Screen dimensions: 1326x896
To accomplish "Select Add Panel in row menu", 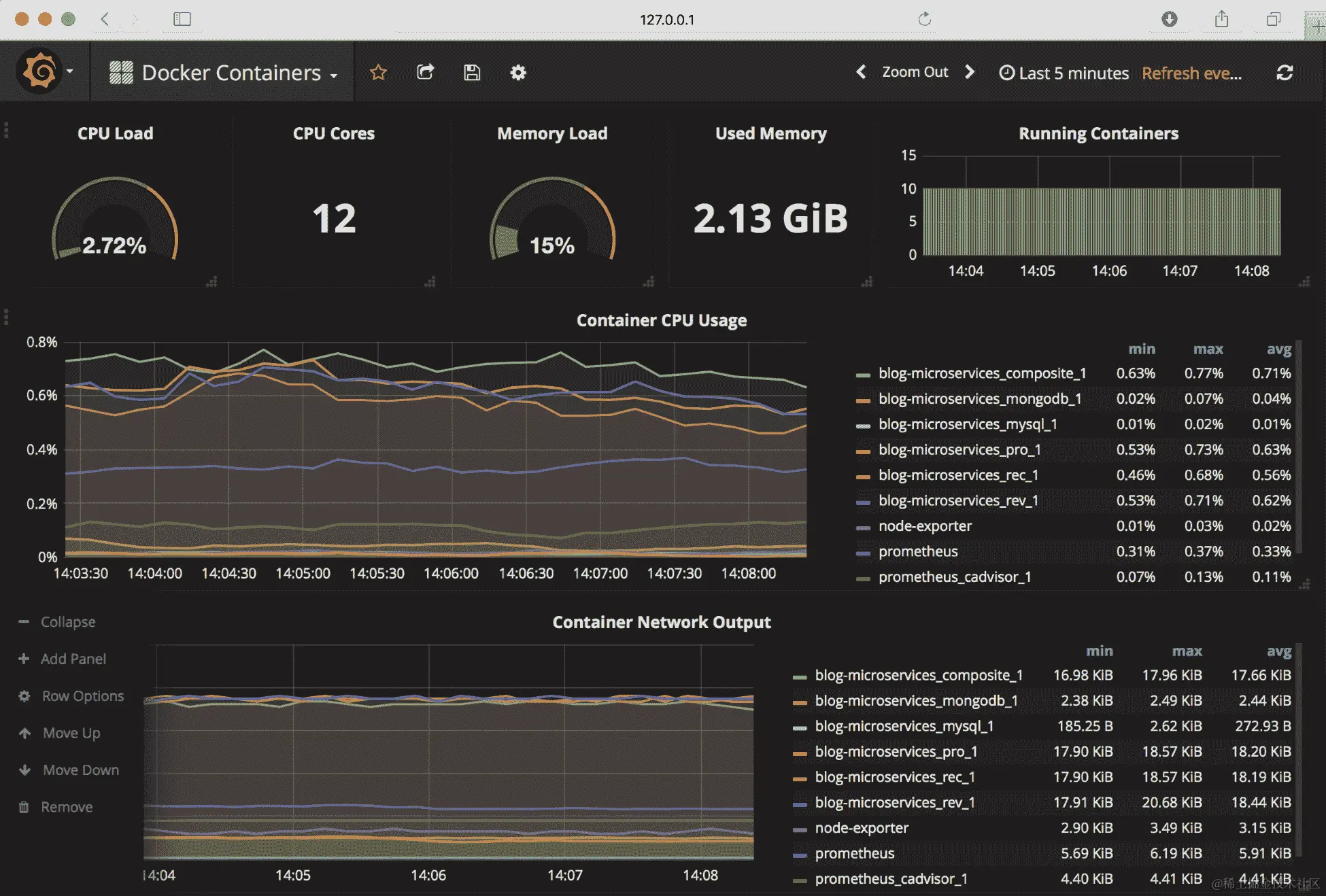I will [73, 659].
